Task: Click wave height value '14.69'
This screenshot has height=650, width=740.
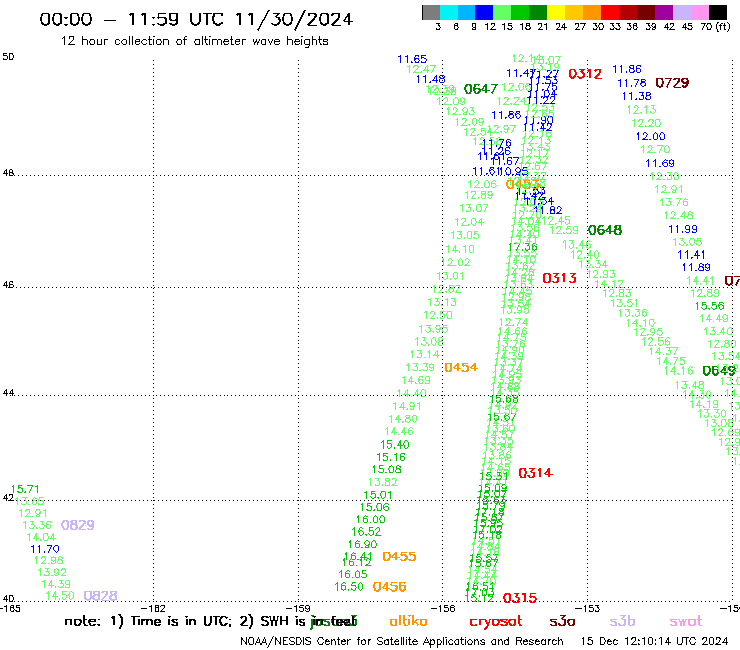Action: click(416, 380)
